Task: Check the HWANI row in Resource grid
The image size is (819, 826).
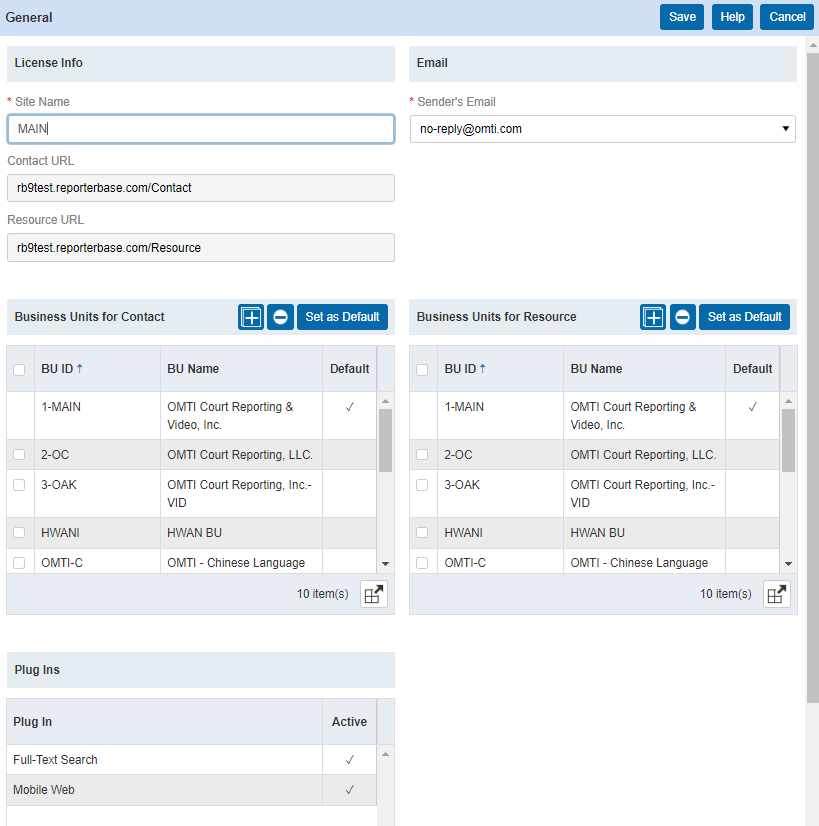Action: (422, 533)
